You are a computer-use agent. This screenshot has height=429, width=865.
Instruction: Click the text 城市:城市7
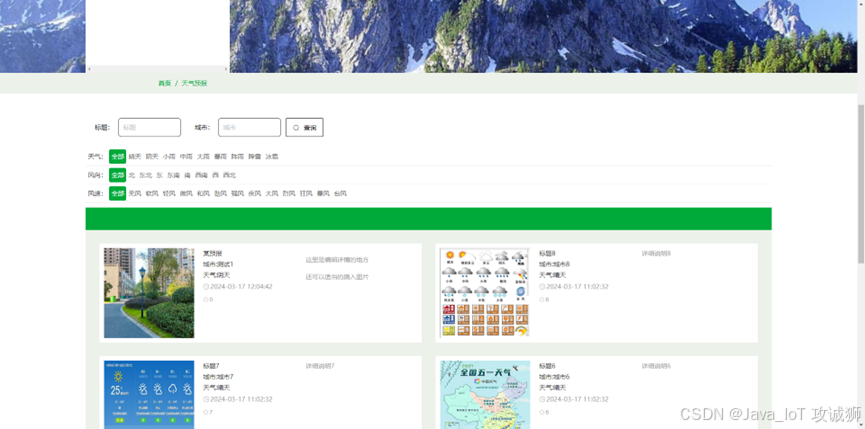tap(218, 377)
